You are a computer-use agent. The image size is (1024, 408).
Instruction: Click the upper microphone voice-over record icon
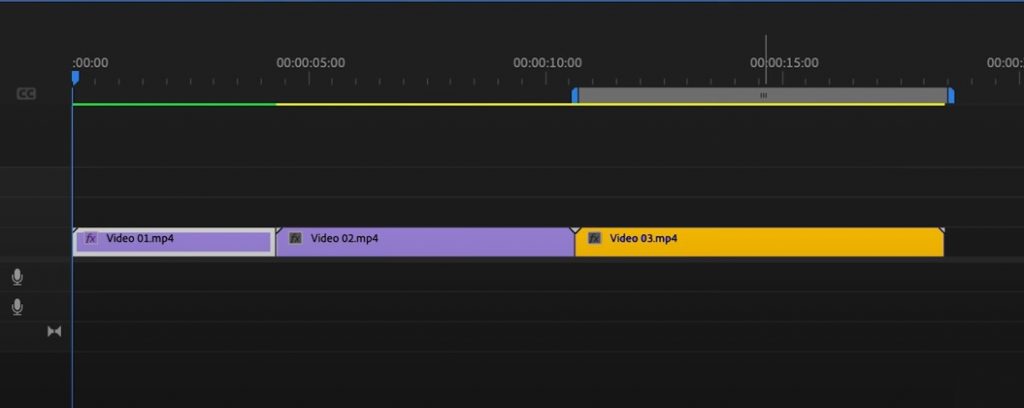[x=17, y=276]
